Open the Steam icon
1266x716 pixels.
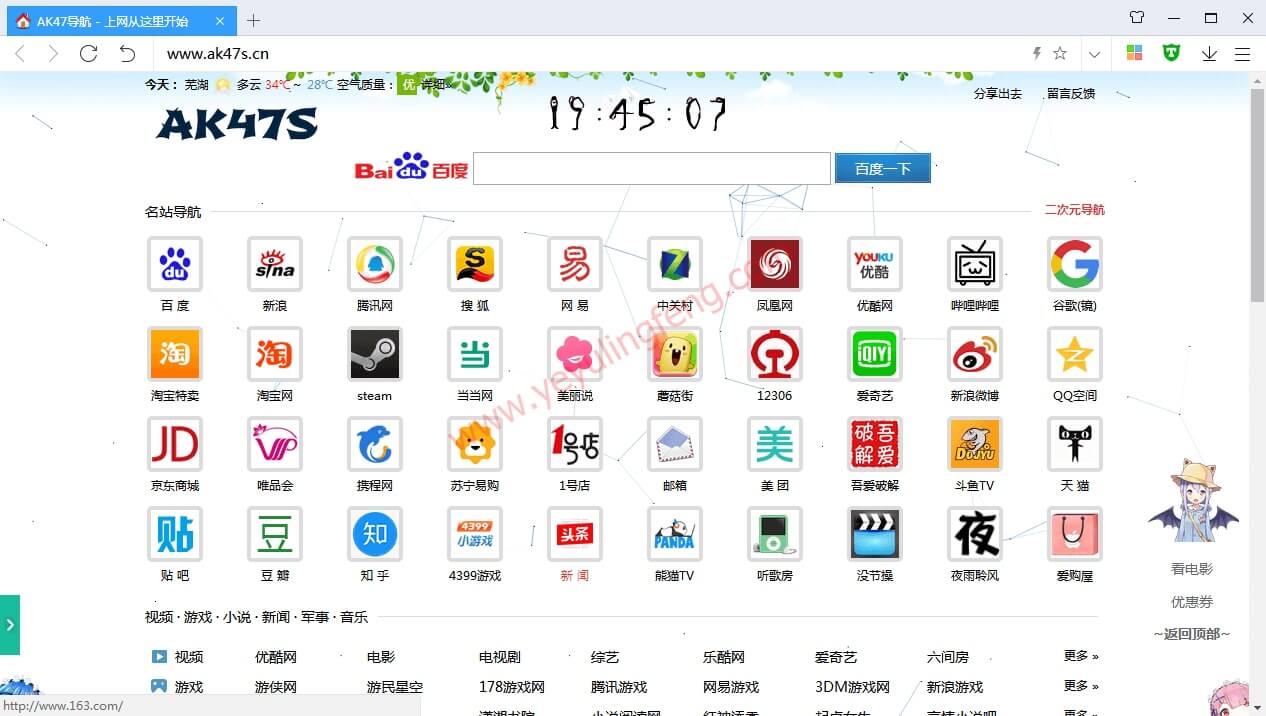[x=375, y=354]
